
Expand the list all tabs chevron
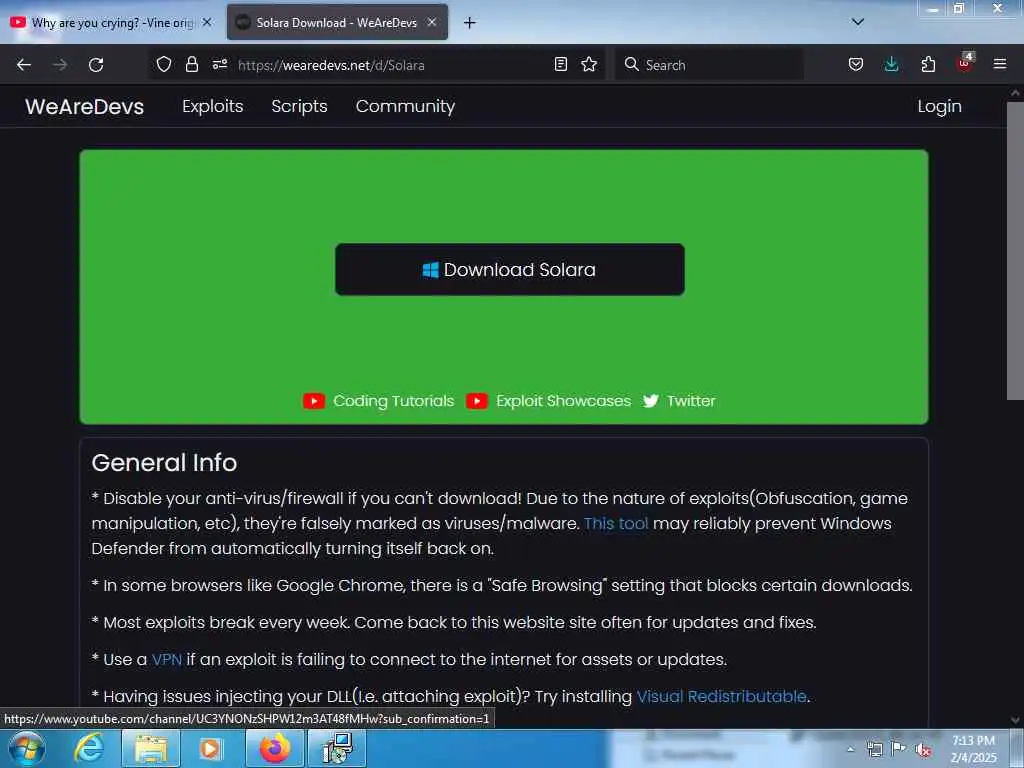858,22
